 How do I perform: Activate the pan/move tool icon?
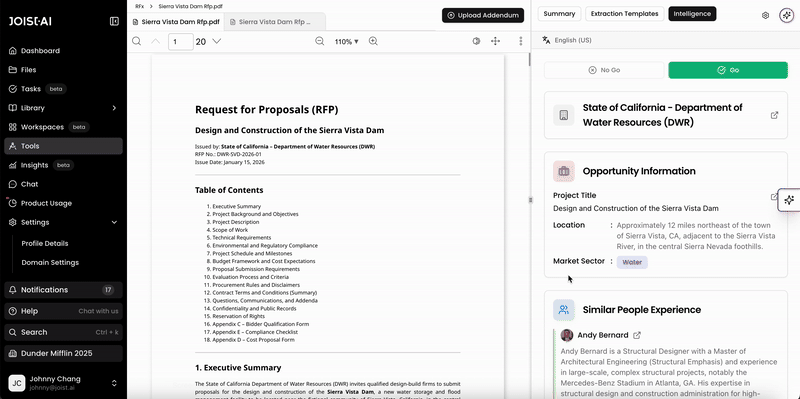[495, 41]
